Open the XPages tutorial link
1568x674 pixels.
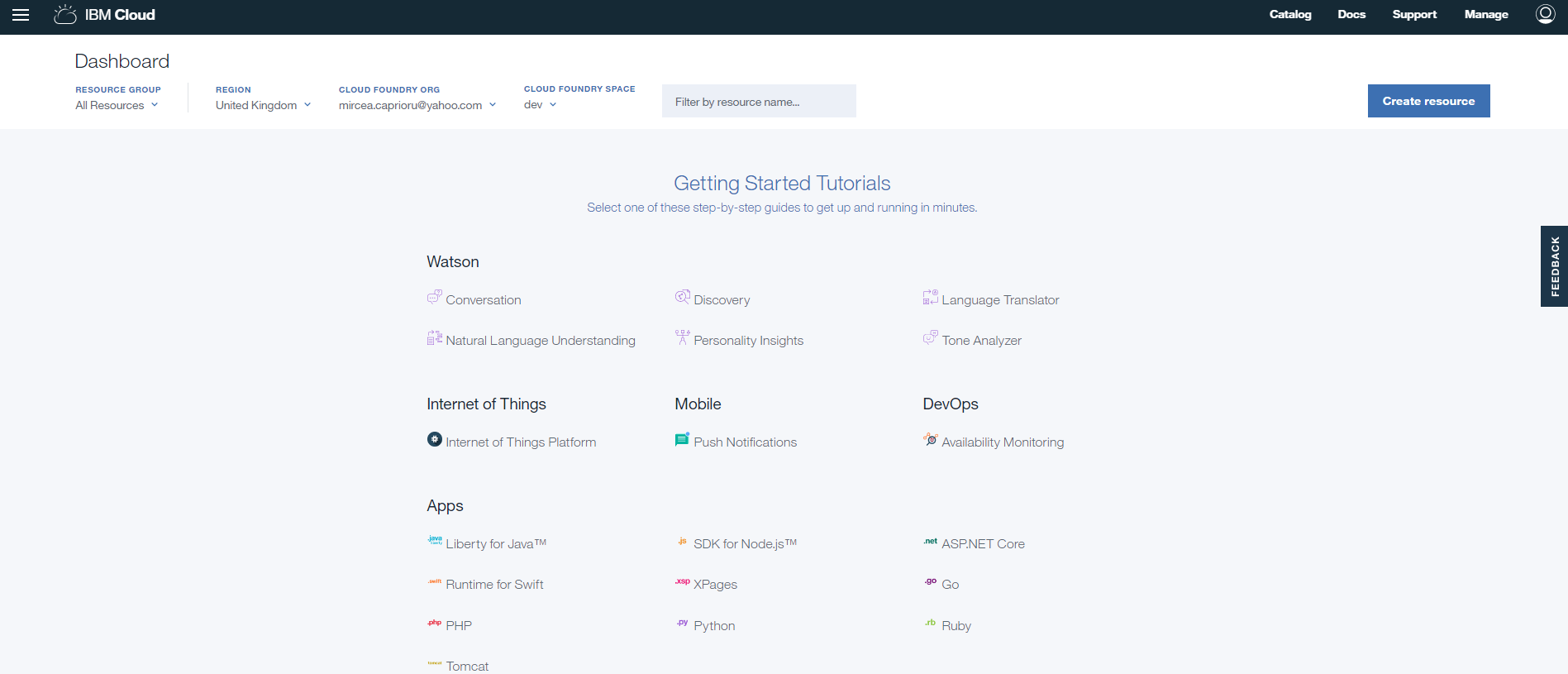point(715,585)
